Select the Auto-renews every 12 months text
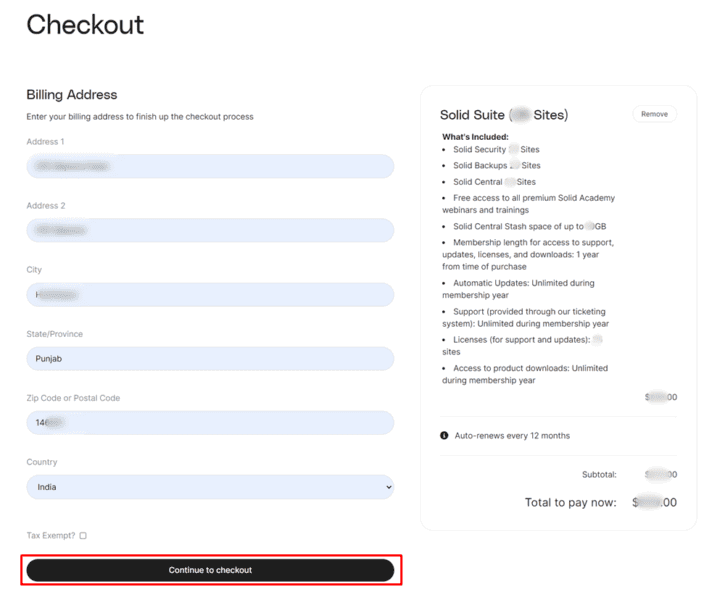The image size is (725, 600). [512, 435]
